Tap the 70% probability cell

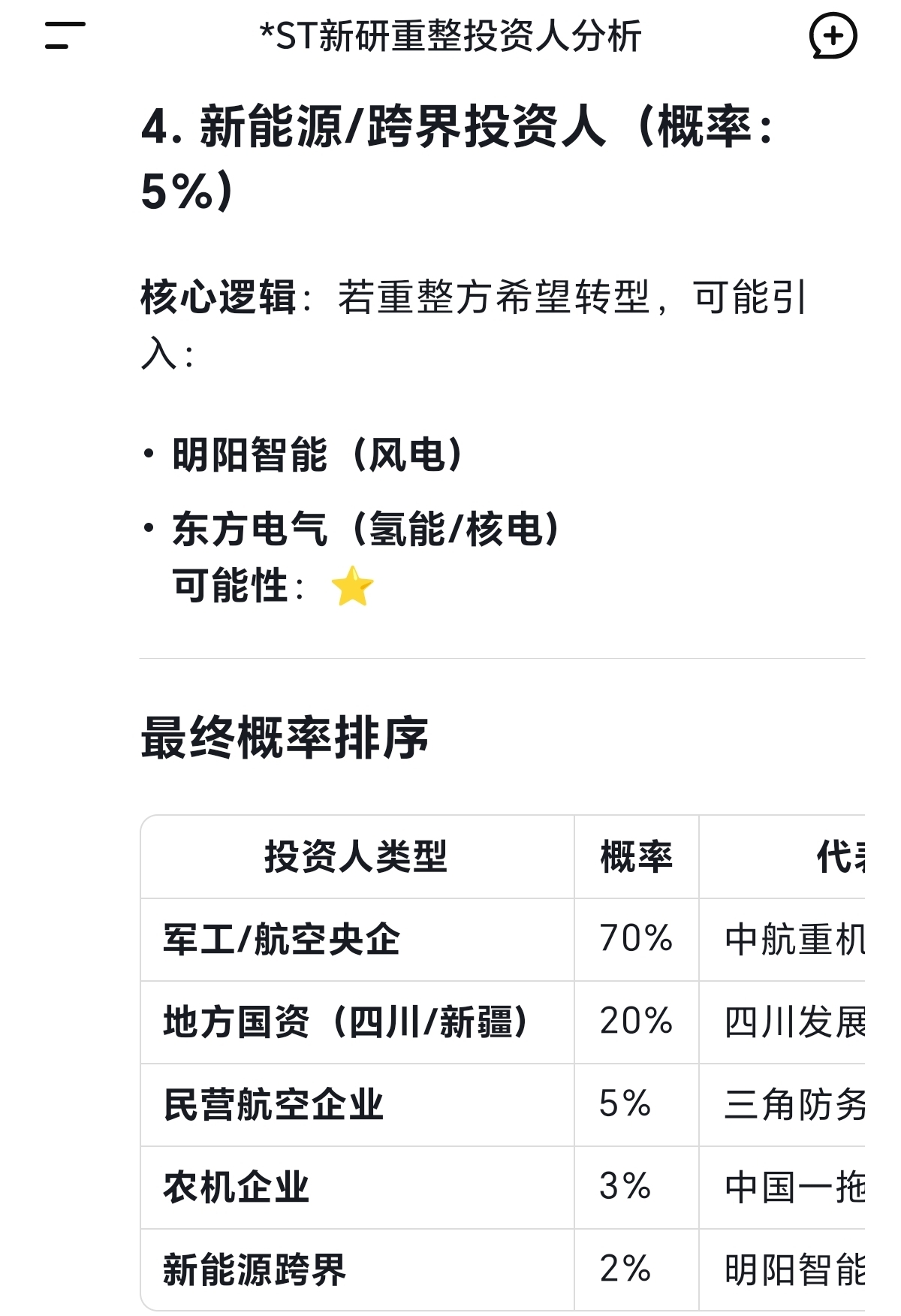(x=636, y=939)
